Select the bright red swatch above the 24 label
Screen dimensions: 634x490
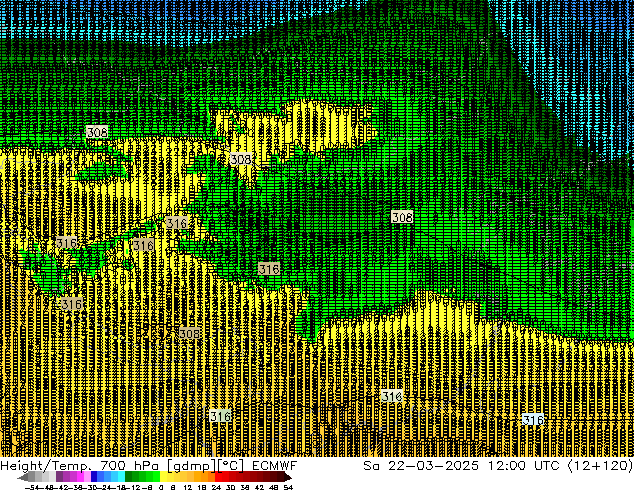(218, 477)
